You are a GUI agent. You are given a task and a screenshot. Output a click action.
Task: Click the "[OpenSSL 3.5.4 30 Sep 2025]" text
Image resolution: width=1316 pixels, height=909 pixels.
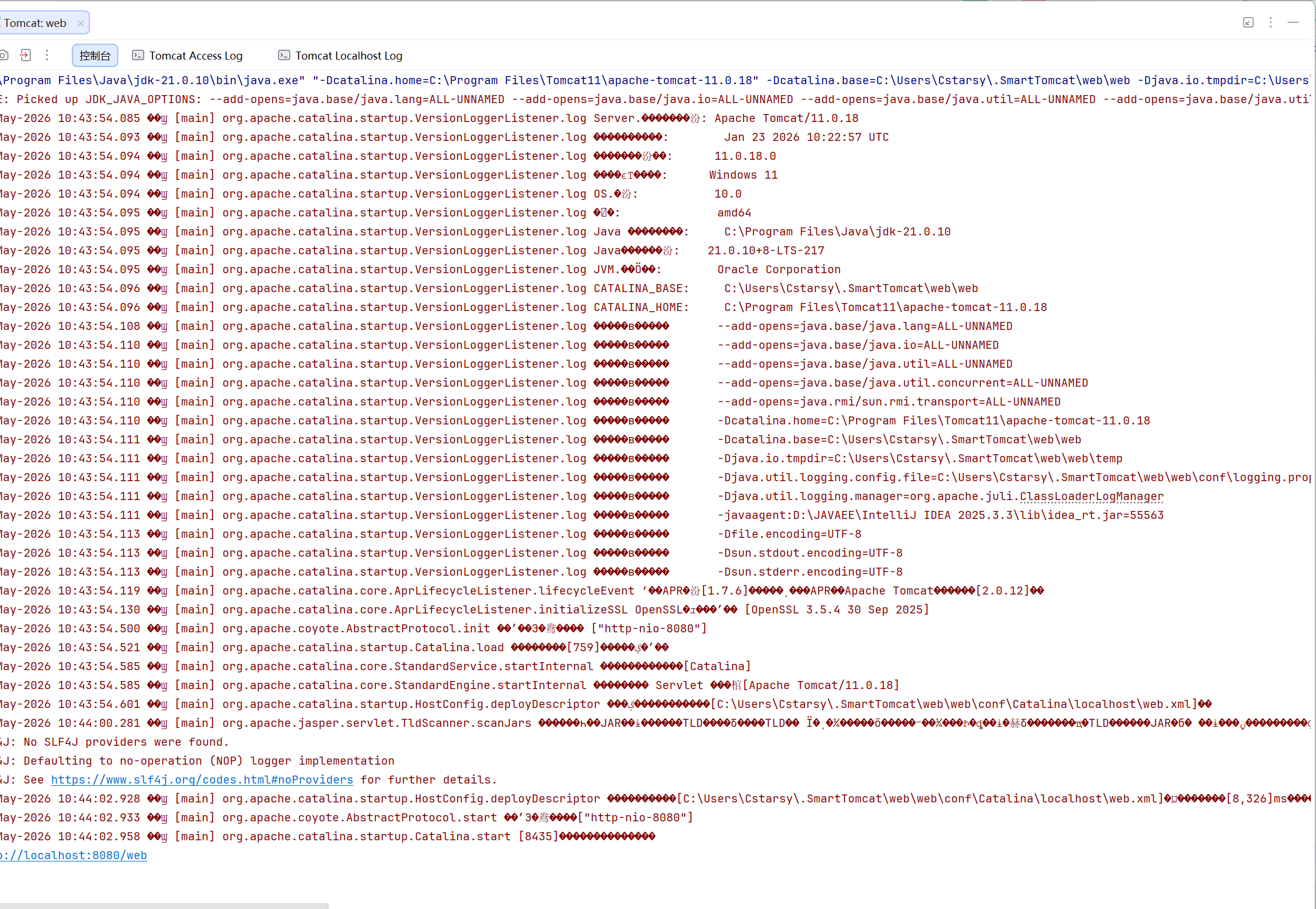point(836,609)
